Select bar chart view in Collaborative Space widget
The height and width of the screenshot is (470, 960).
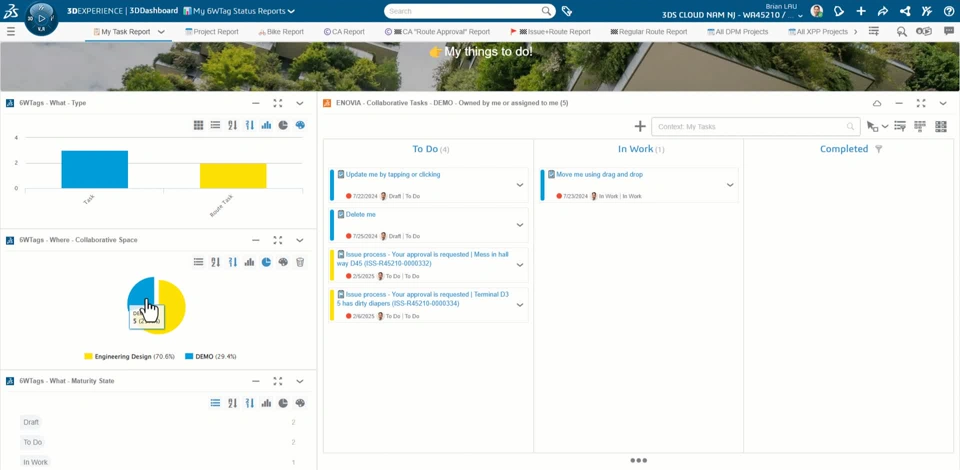pyautogui.click(x=249, y=262)
